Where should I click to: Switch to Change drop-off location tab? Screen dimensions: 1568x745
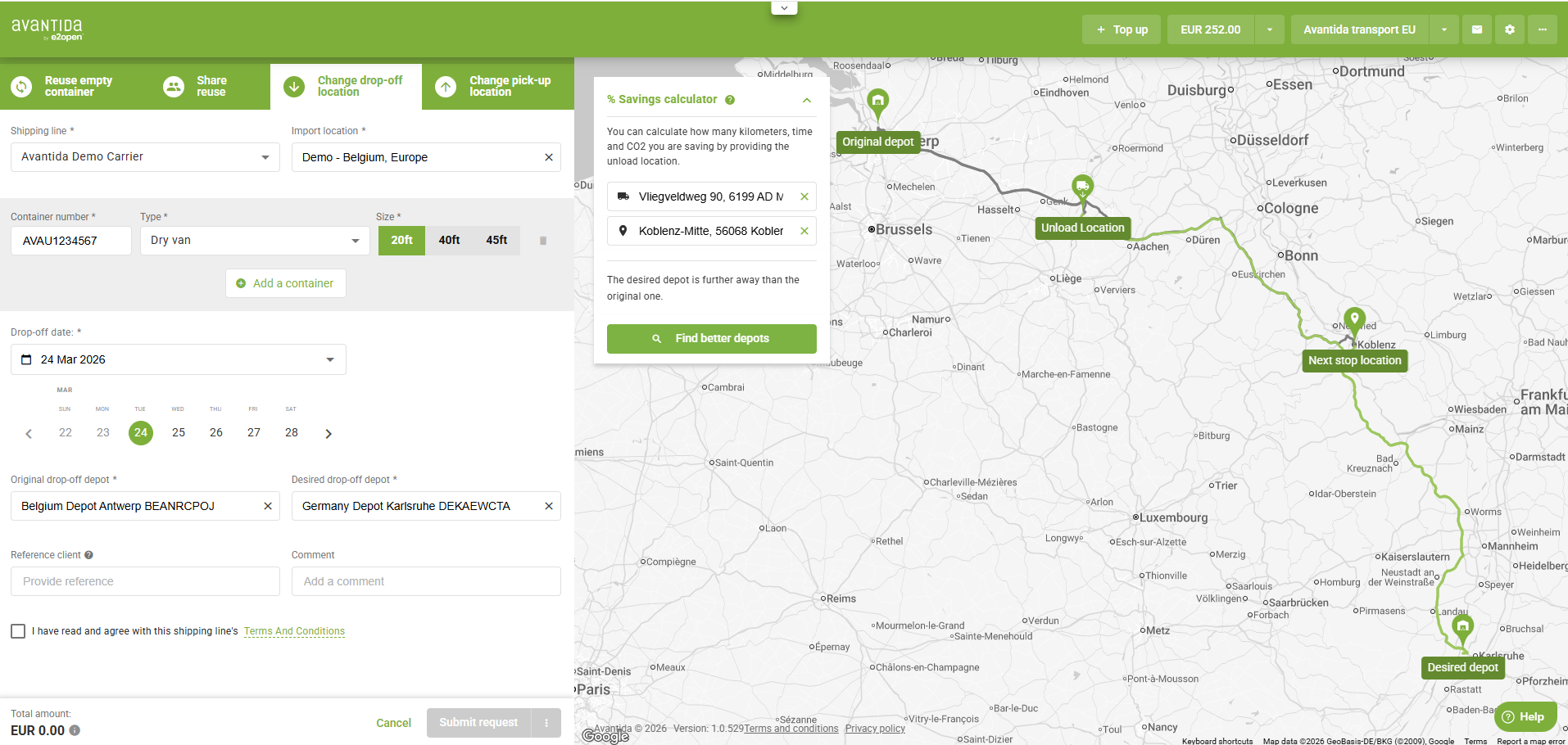click(x=346, y=86)
